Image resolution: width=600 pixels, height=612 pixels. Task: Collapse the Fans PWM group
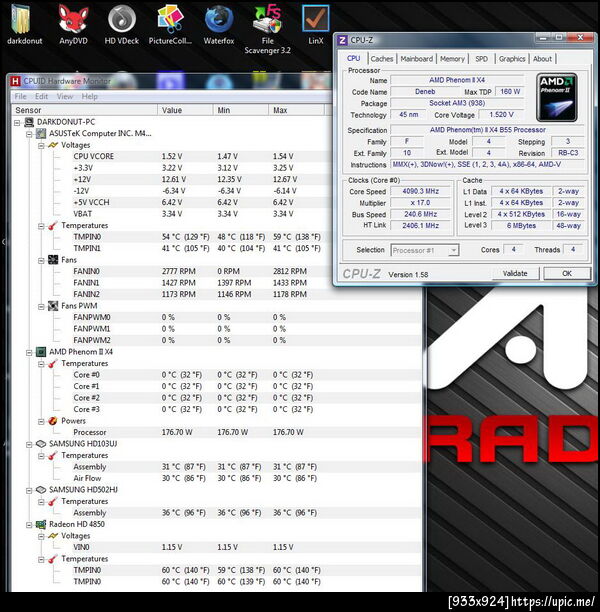41,306
